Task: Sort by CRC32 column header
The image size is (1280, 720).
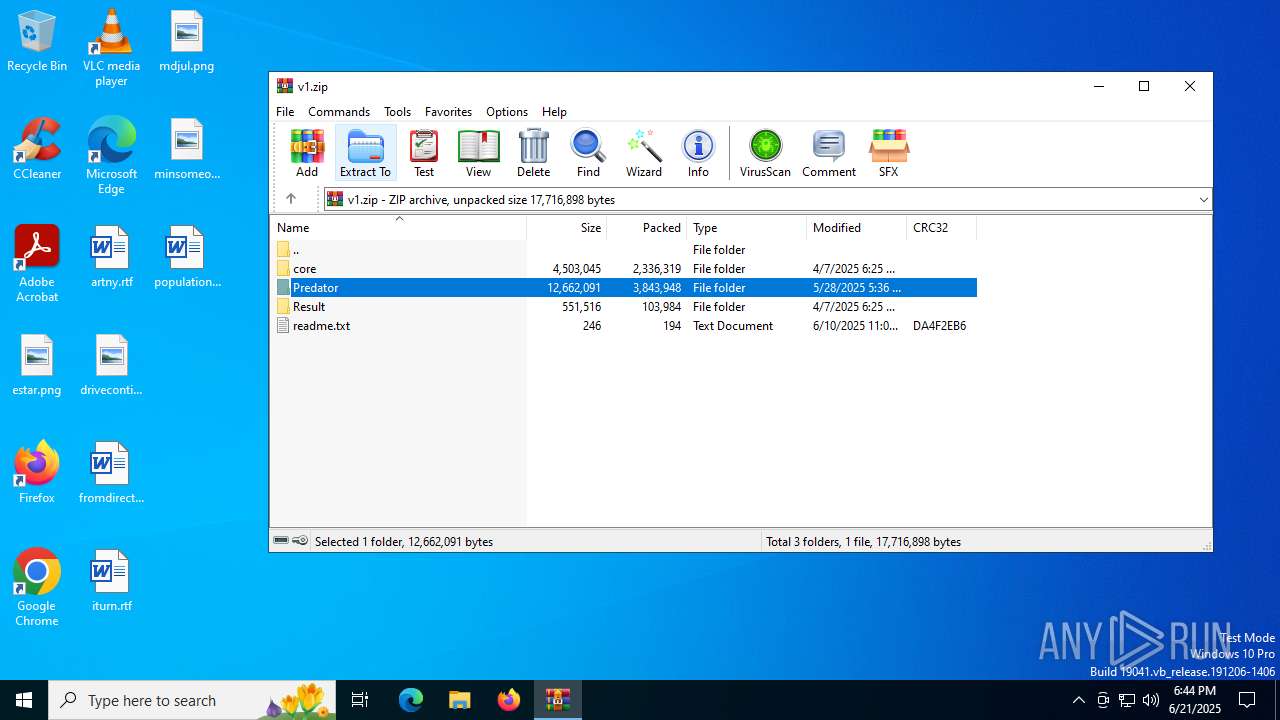Action: tap(941, 227)
